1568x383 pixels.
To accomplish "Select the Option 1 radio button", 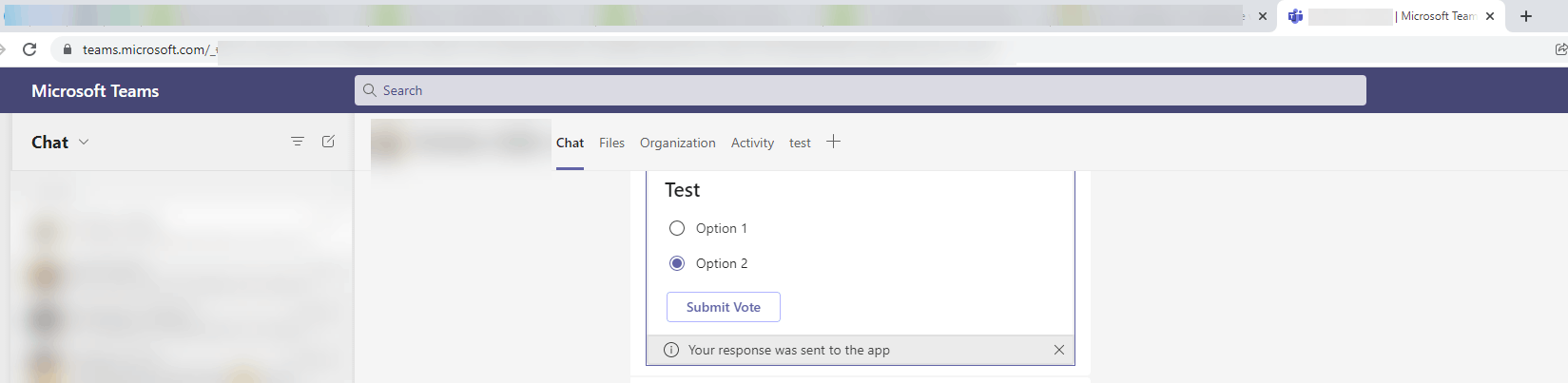I will click(677, 228).
